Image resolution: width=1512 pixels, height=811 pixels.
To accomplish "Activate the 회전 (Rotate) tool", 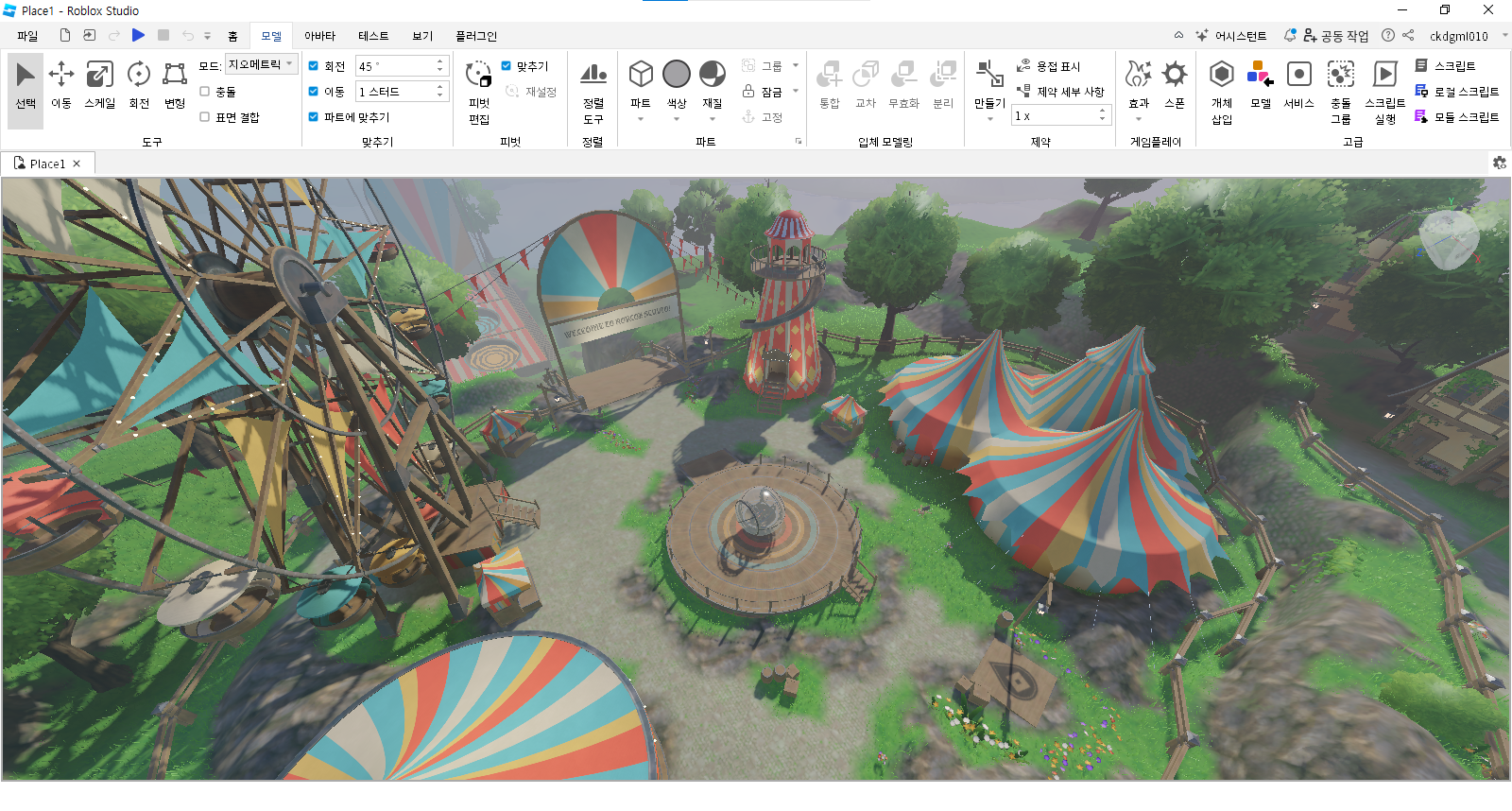I will click(139, 86).
